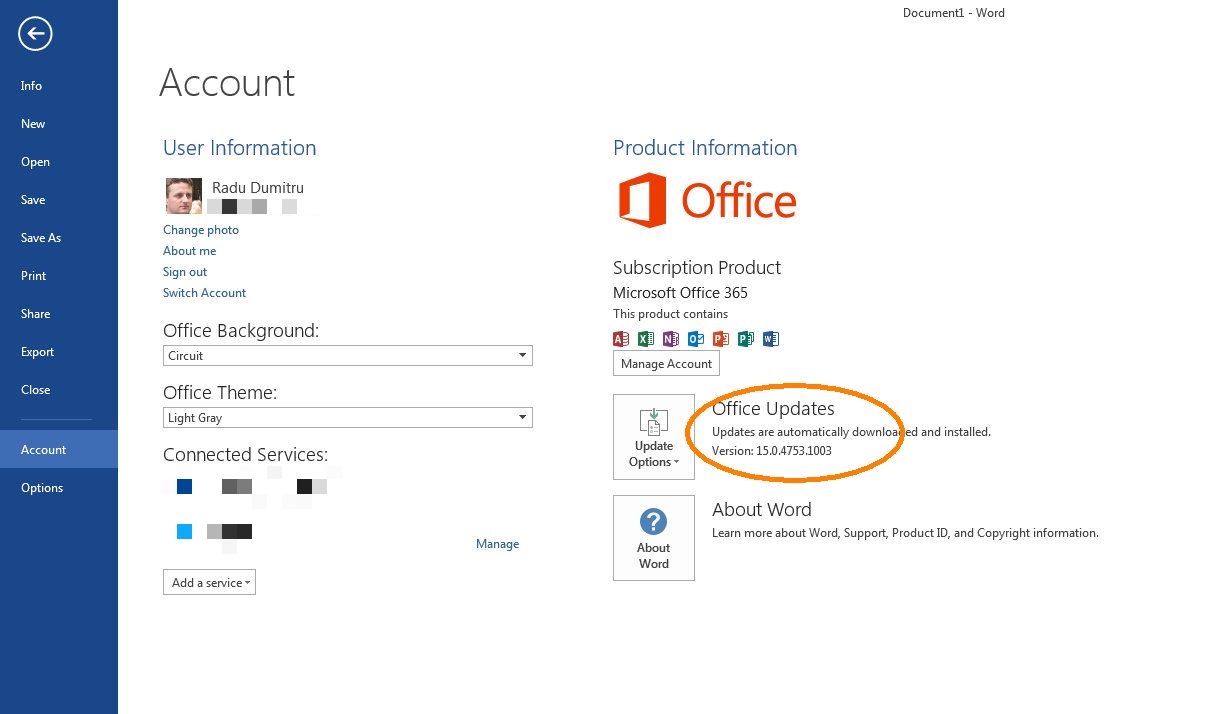
Task: Click the Publisher product icon
Action: [x=746, y=339]
